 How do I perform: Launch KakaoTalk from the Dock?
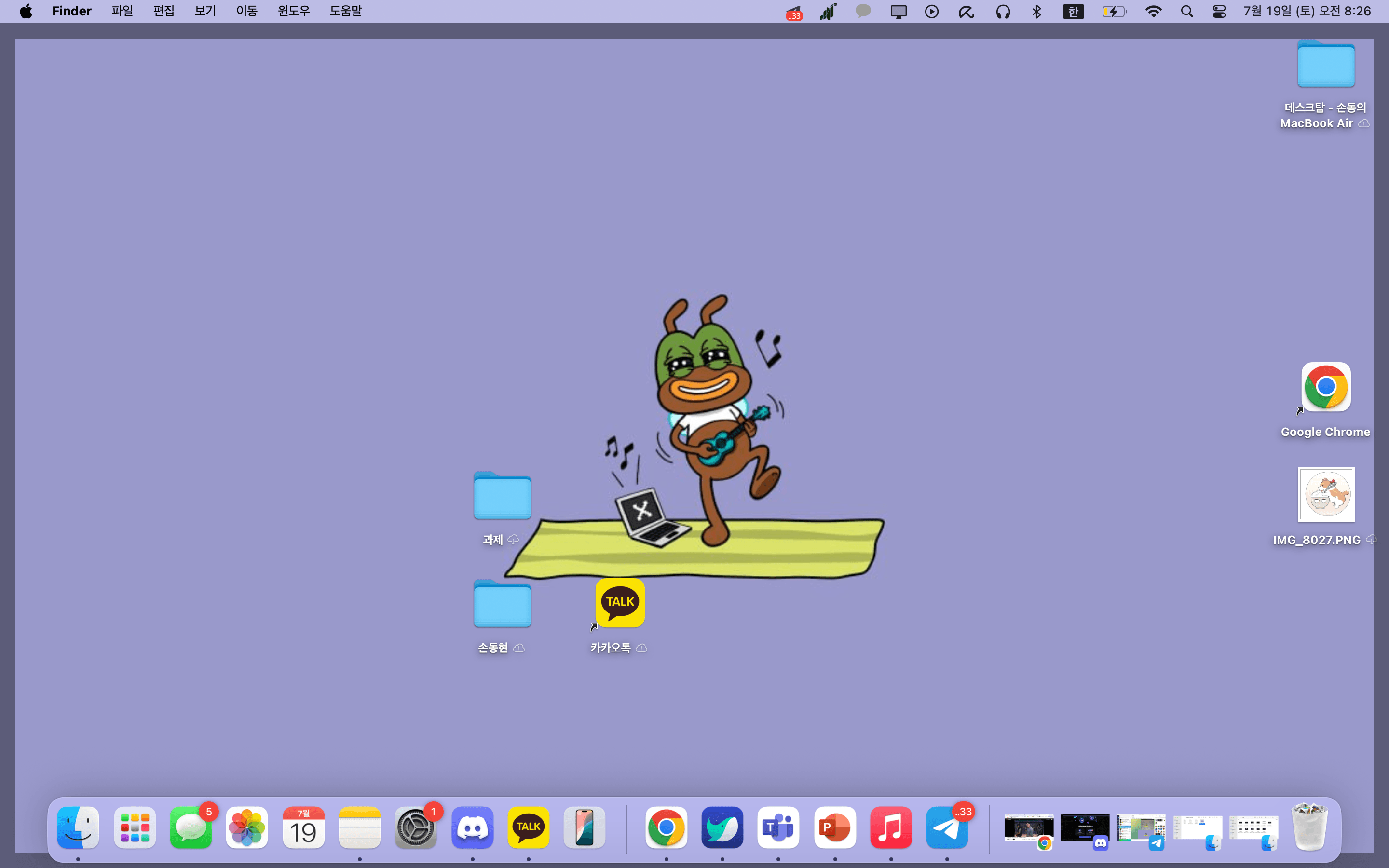pos(528,827)
